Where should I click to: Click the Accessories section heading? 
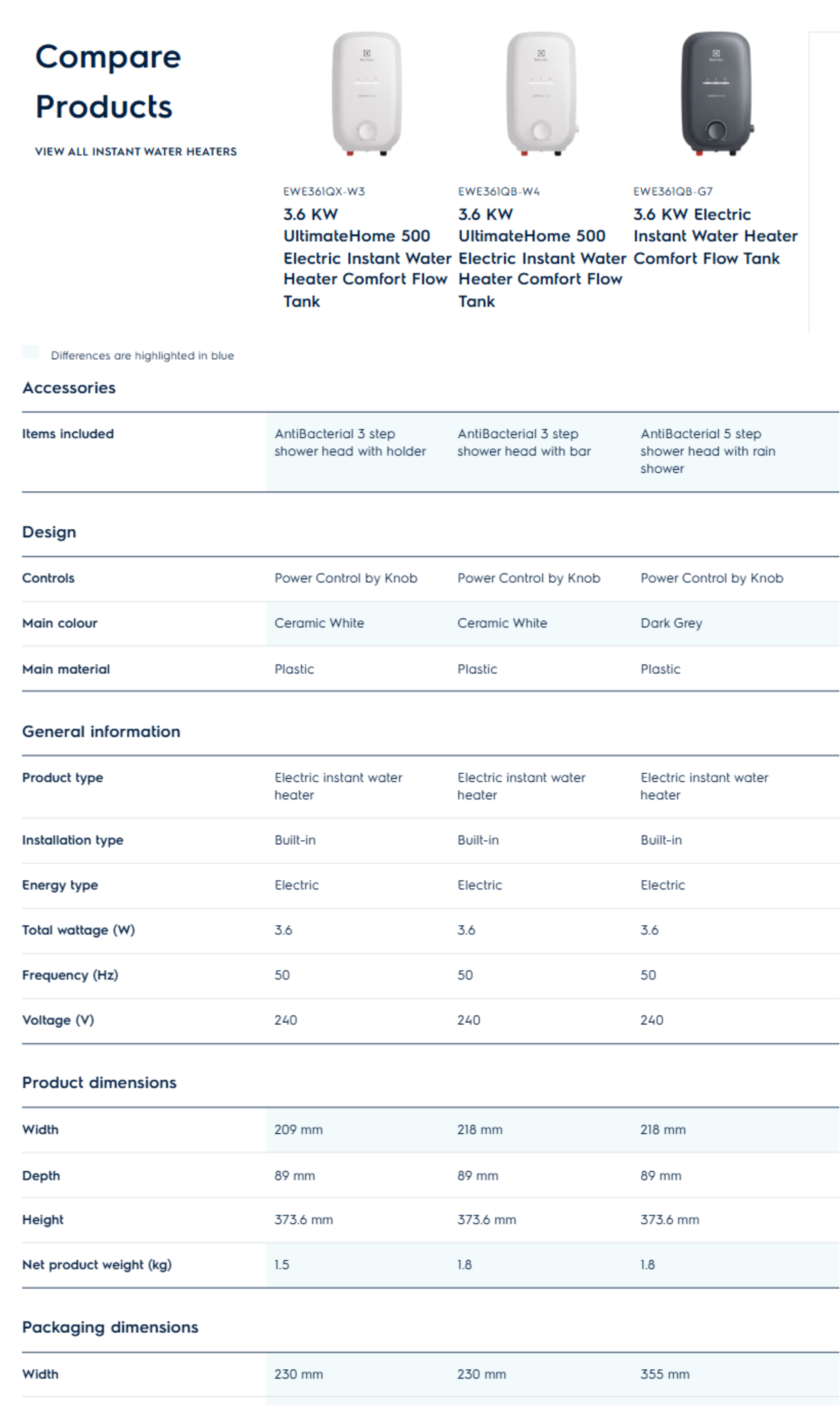point(69,388)
